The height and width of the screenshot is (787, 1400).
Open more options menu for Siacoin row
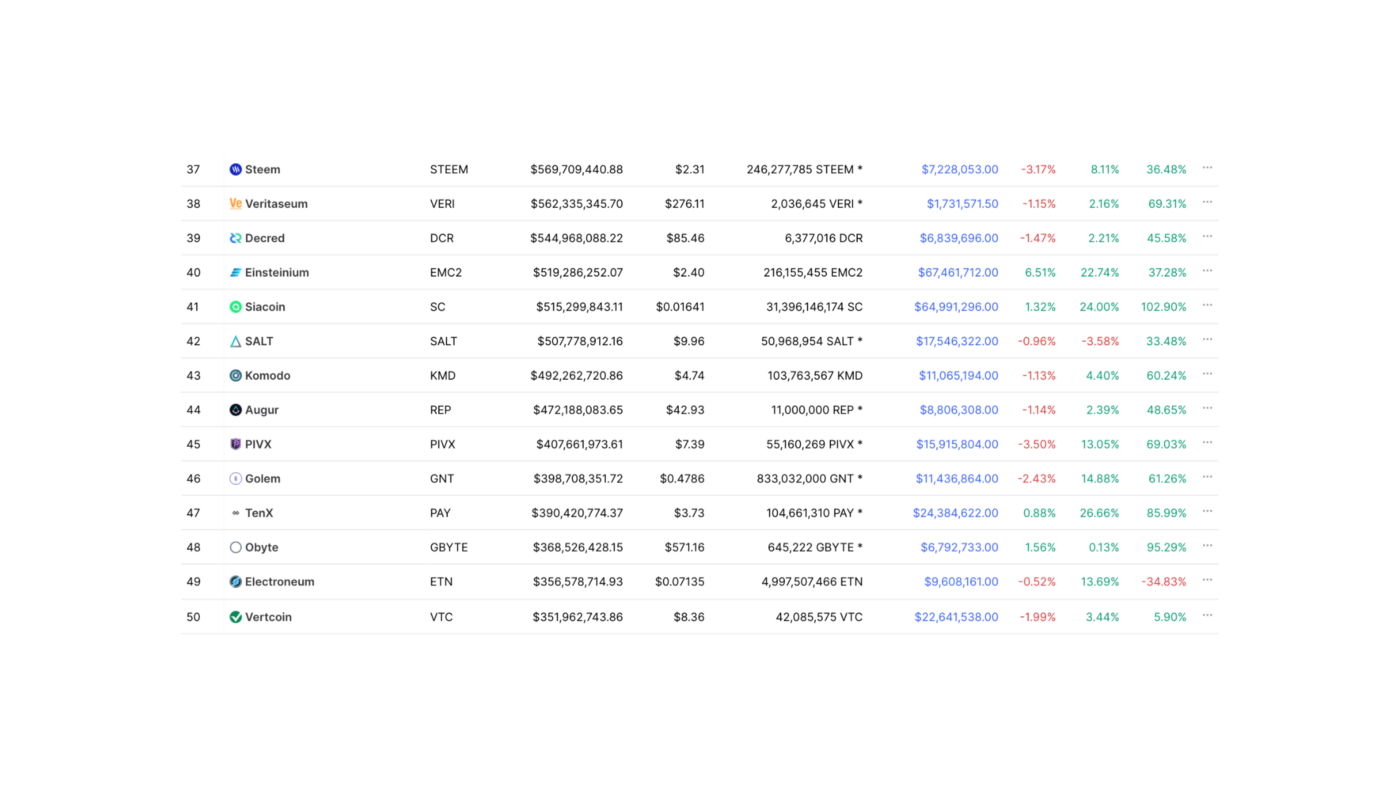coord(1206,304)
